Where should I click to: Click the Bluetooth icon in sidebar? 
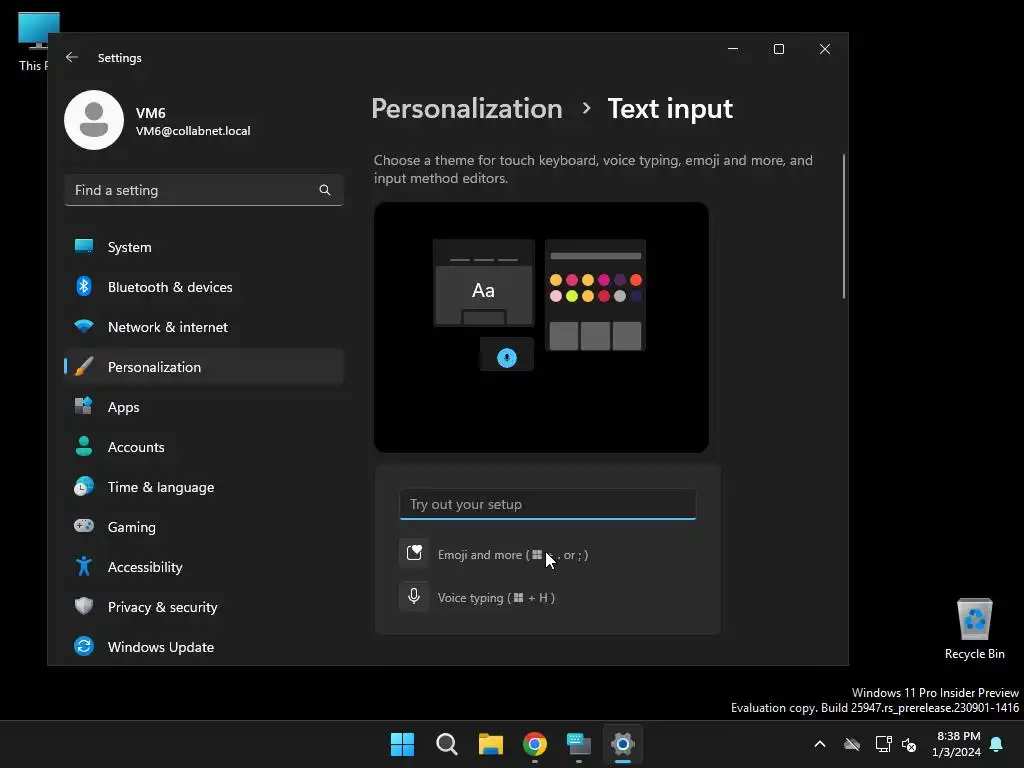[x=84, y=286]
